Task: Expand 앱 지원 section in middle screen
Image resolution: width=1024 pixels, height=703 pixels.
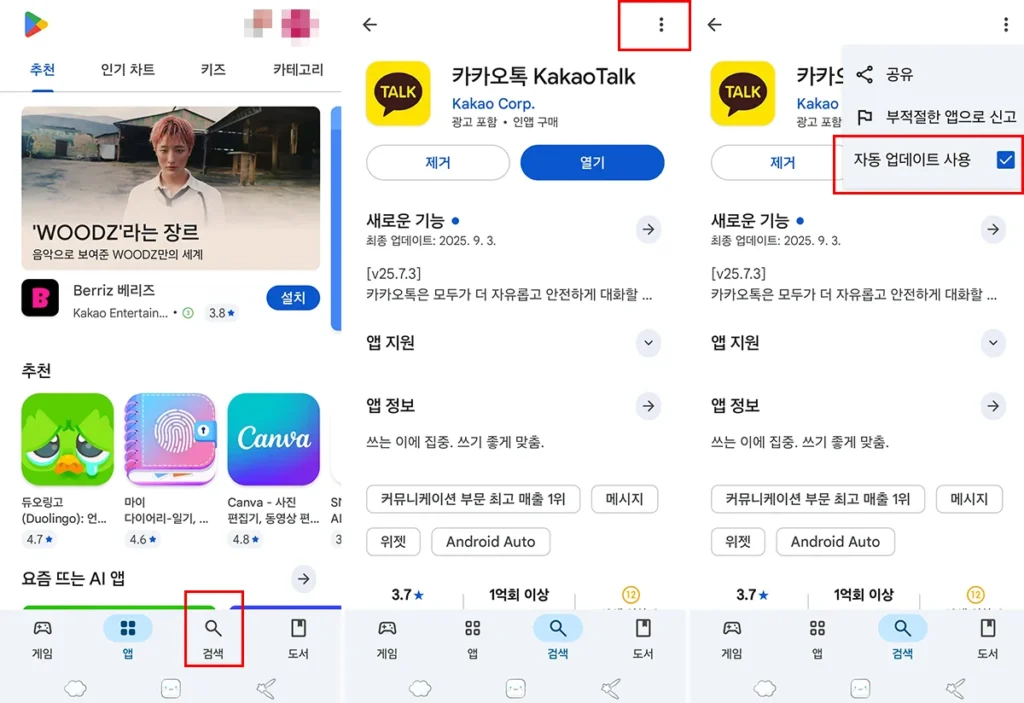Action: click(x=648, y=343)
